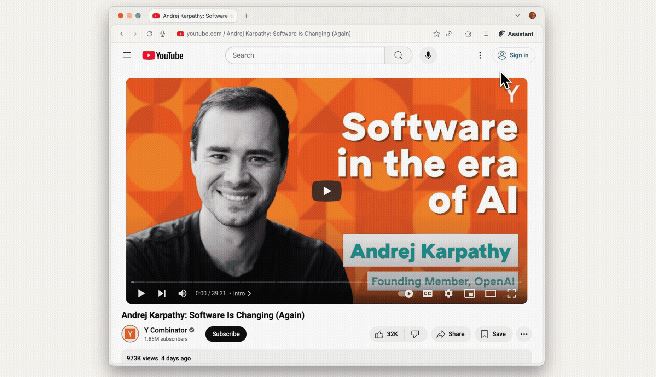Click the address bar URL
The width and height of the screenshot is (656, 377).
(x=268, y=33)
